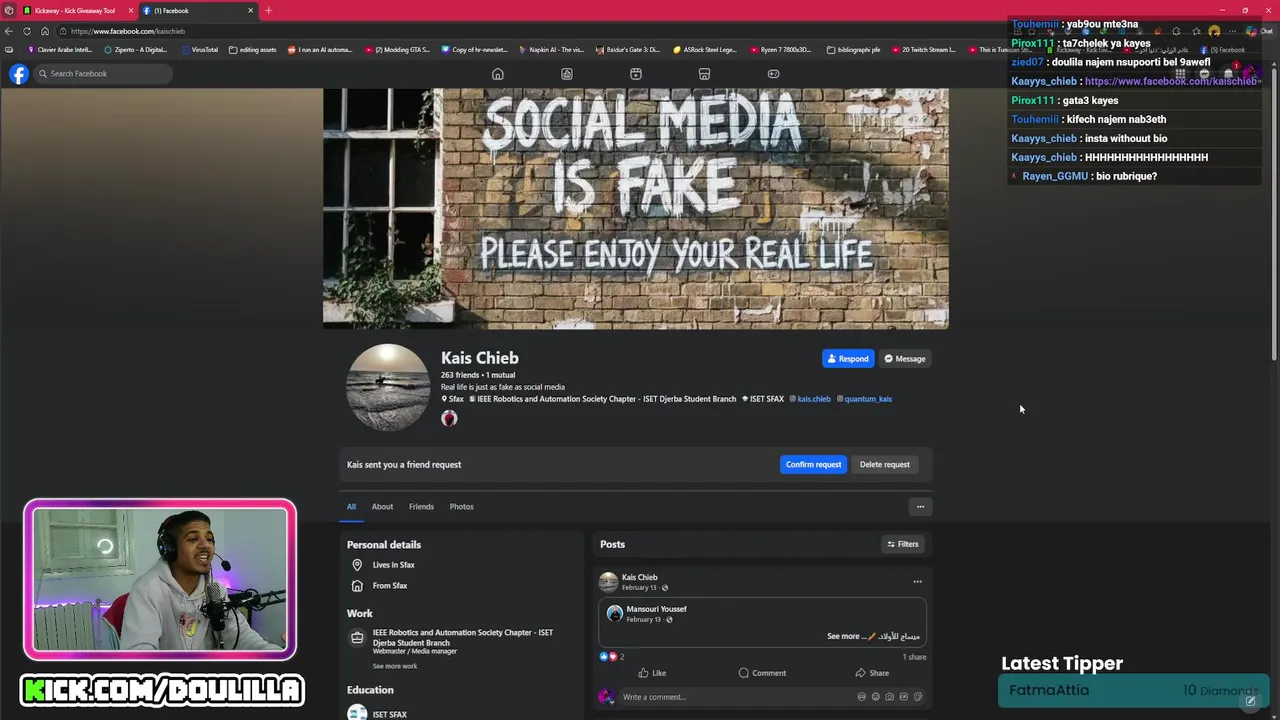This screenshot has height=720, width=1280.
Task: Confirm the friend request from Kais
Action: (813, 464)
